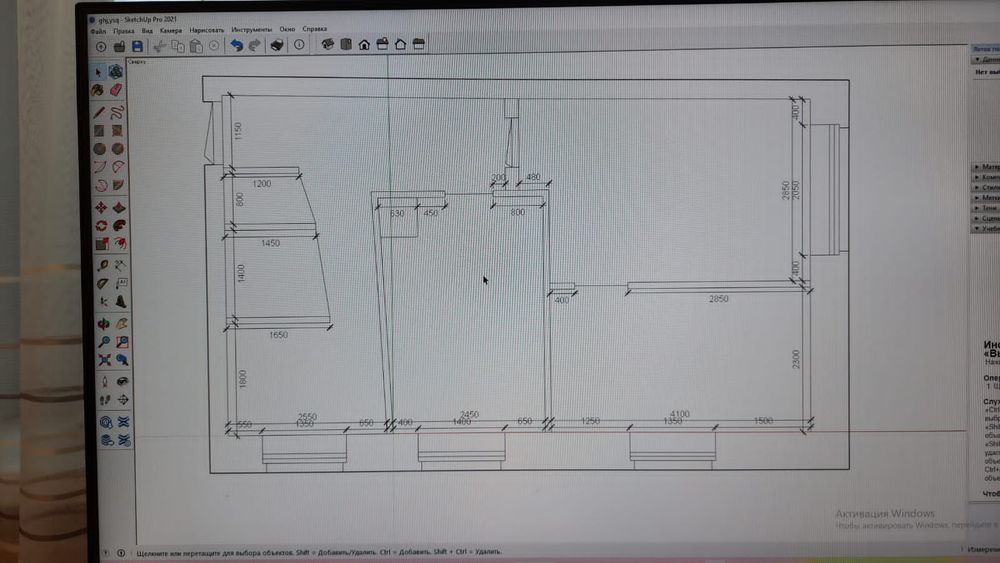
Task: Switch to the Iso view icon
Action: [327, 45]
